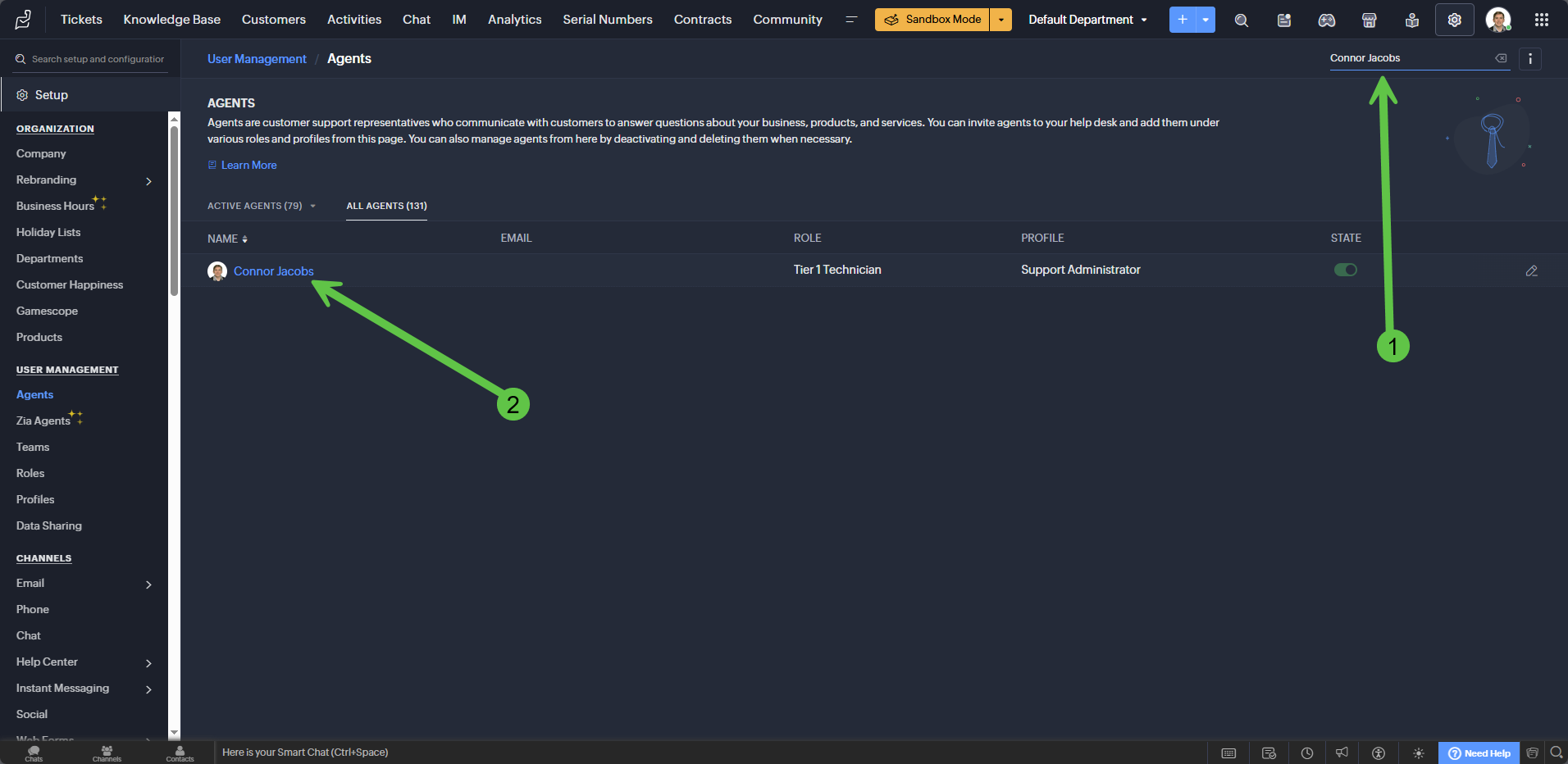Click the Need Help button
Screen dimensions: 1568x764
(1479, 753)
